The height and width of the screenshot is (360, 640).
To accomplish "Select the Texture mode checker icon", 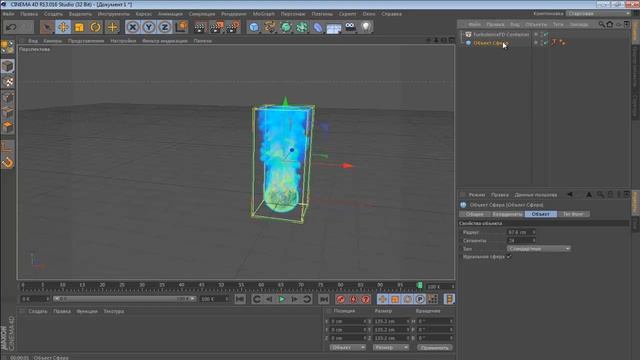I will click(7, 82).
